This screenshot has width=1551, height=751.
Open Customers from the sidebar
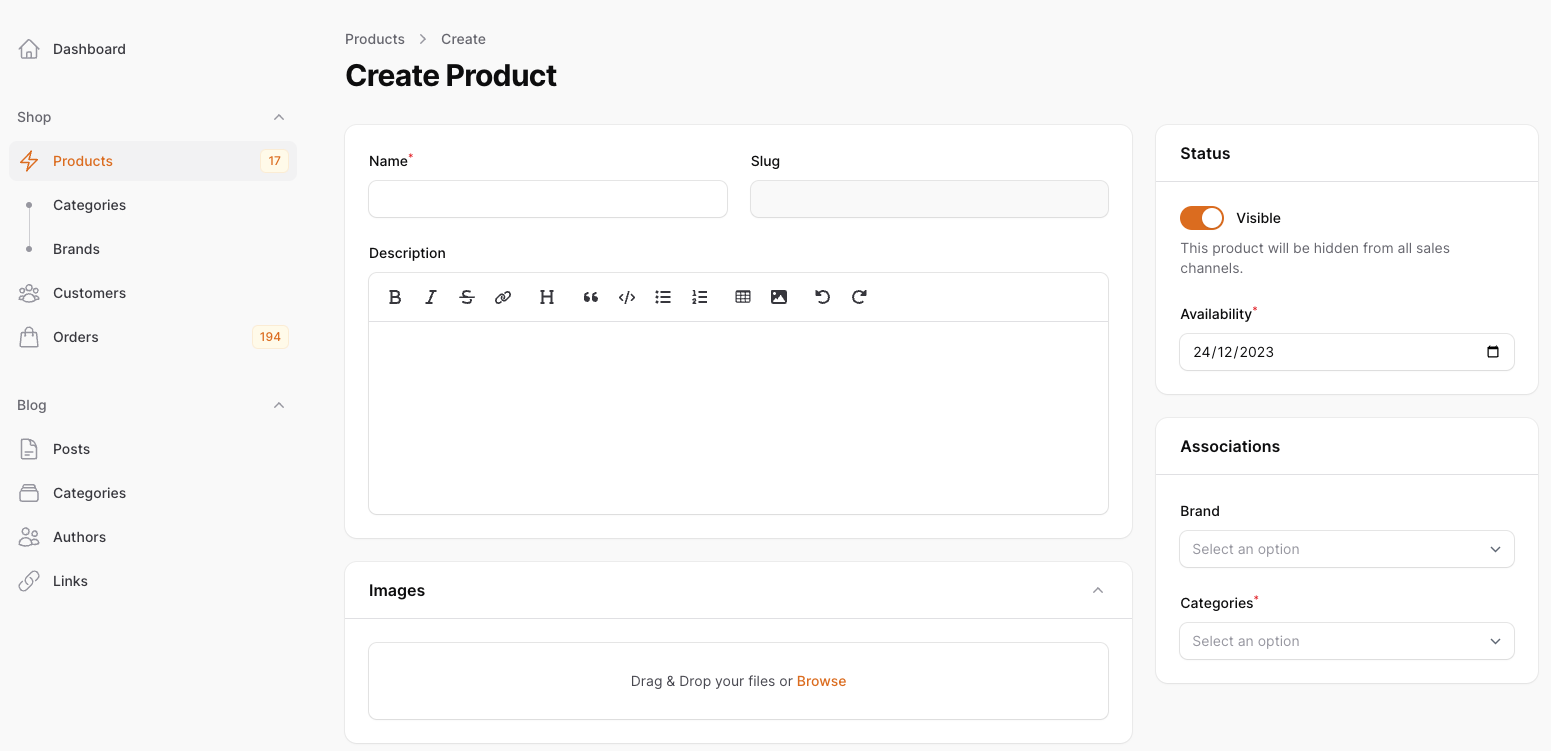153,293
